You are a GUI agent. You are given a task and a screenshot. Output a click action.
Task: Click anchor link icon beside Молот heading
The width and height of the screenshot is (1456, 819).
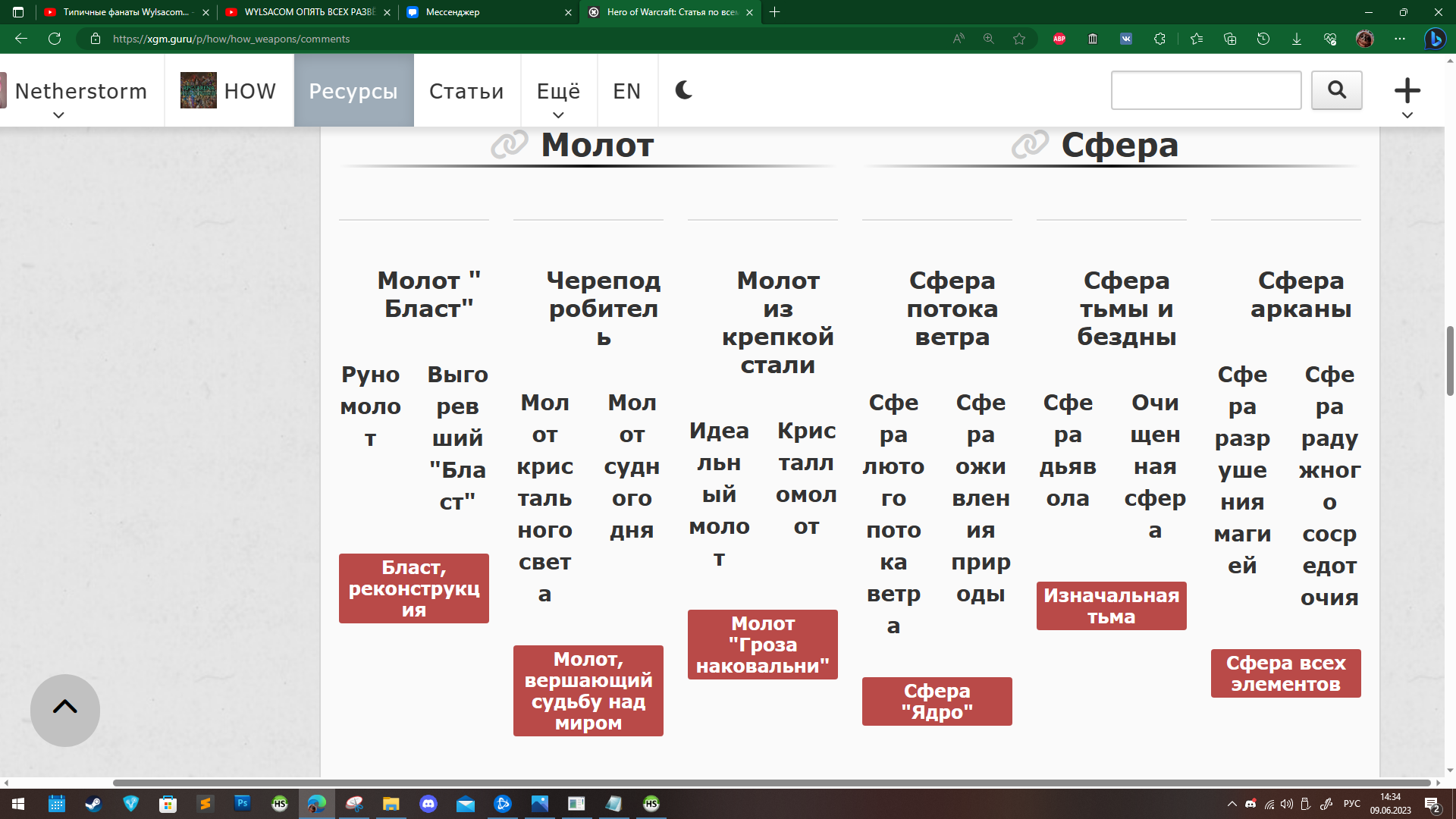(509, 144)
